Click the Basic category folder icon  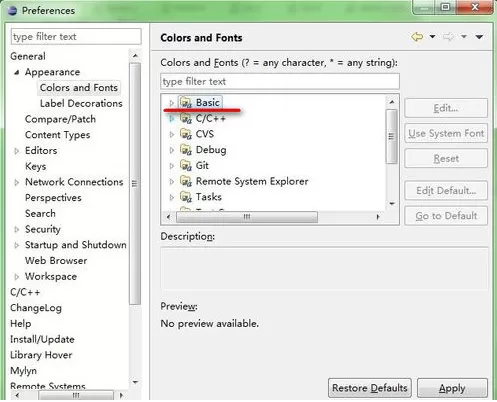coord(186,102)
